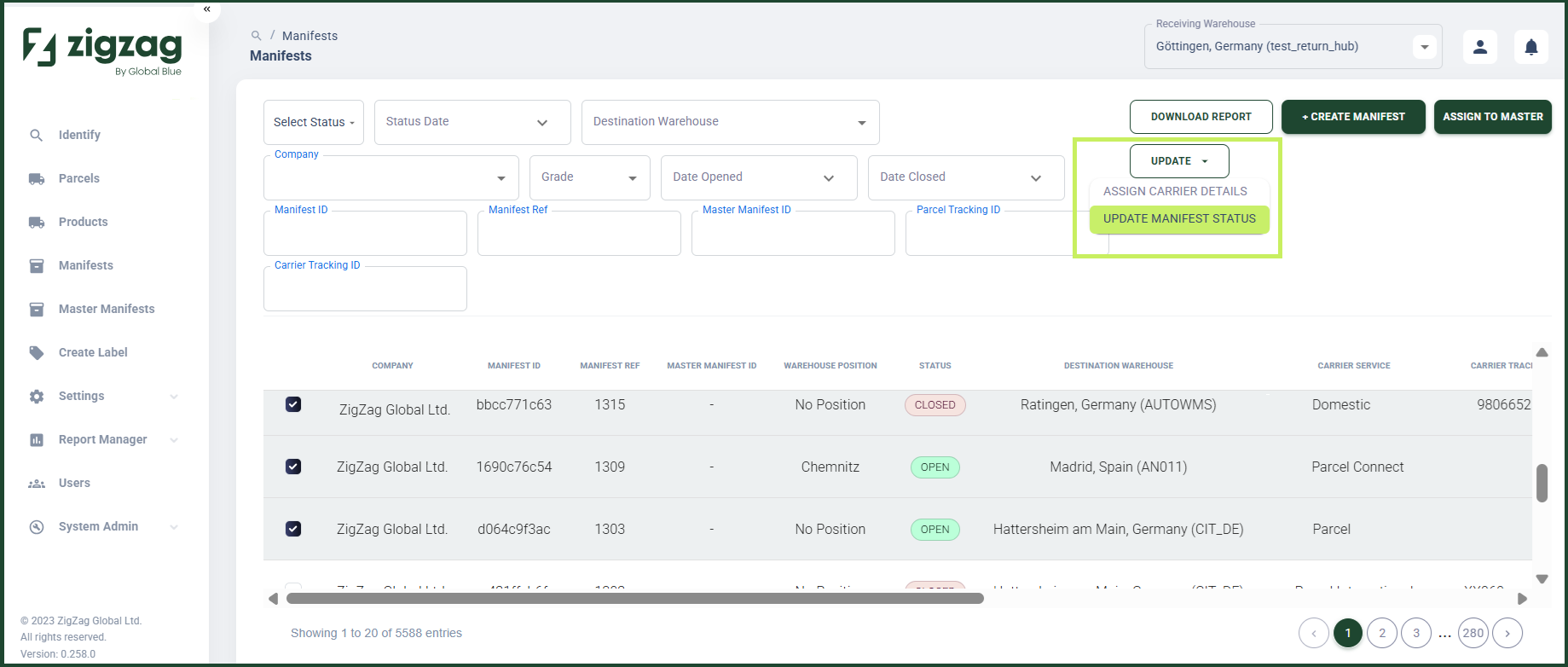Viewport: 1568px width, 667px height.
Task: Click the Users group icon
Action: pyautogui.click(x=37, y=483)
